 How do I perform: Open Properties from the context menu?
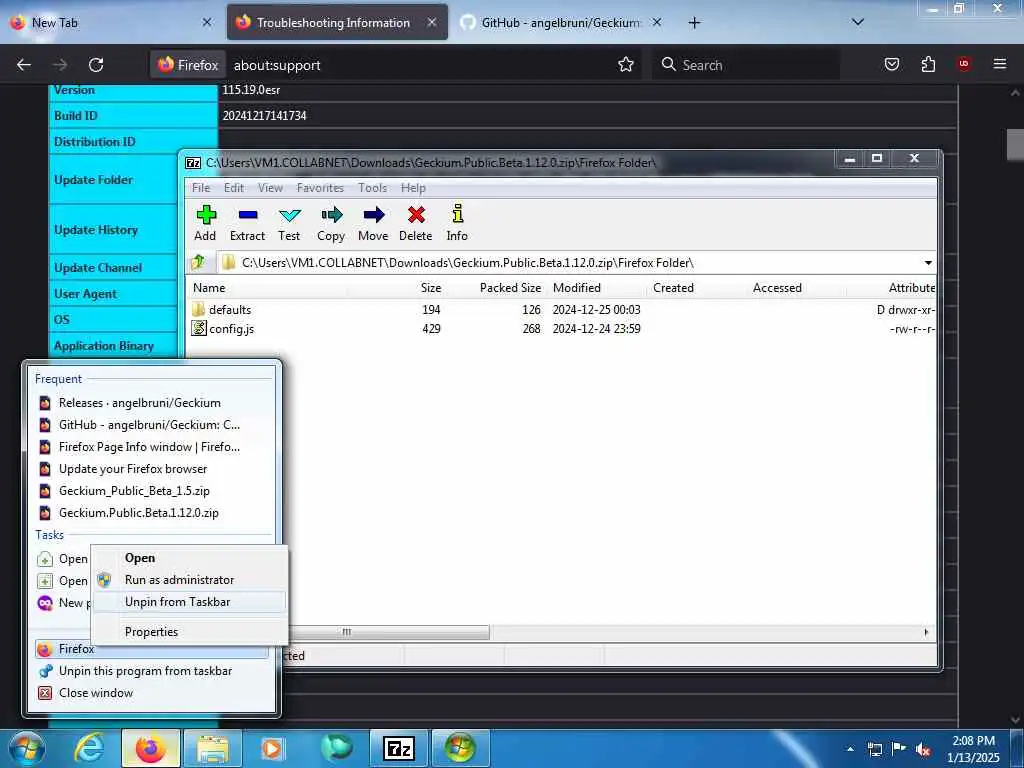(189, 632)
